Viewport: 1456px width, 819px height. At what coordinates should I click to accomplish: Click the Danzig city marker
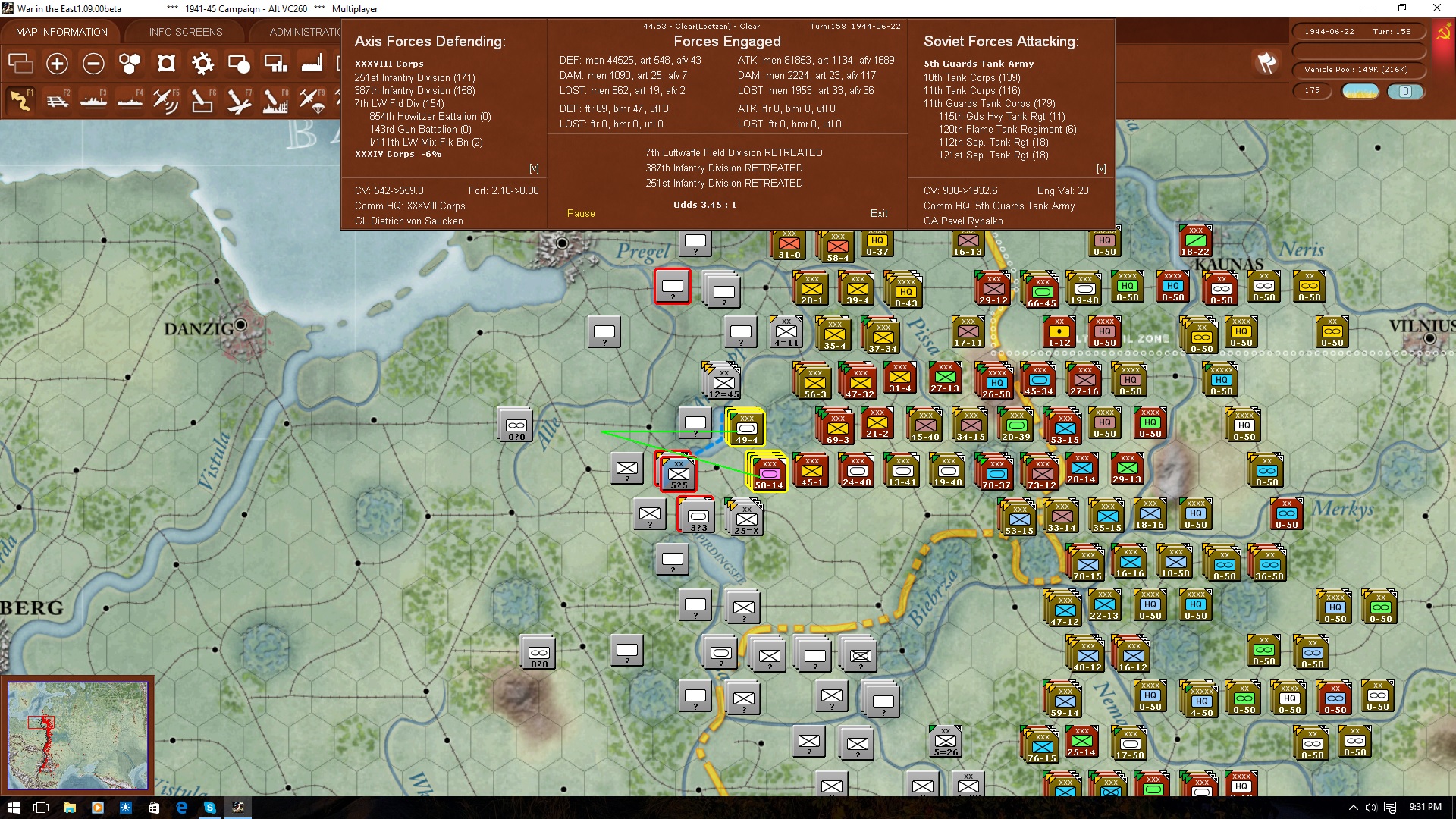click(241, 325)
